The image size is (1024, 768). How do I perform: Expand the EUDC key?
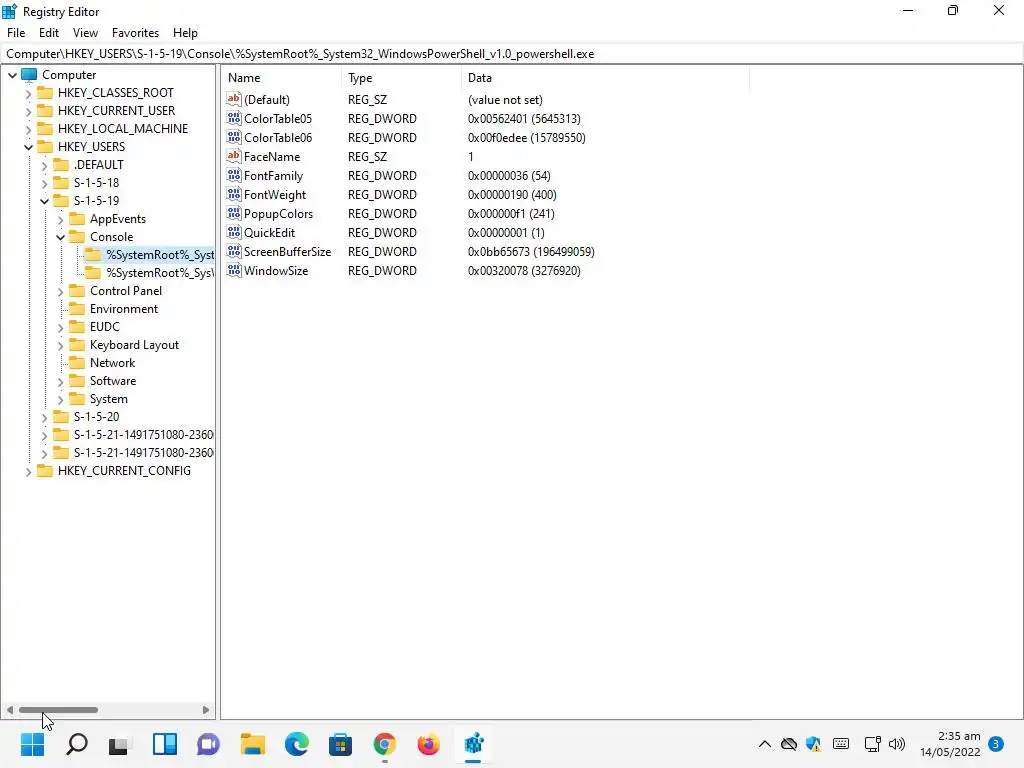61,327
